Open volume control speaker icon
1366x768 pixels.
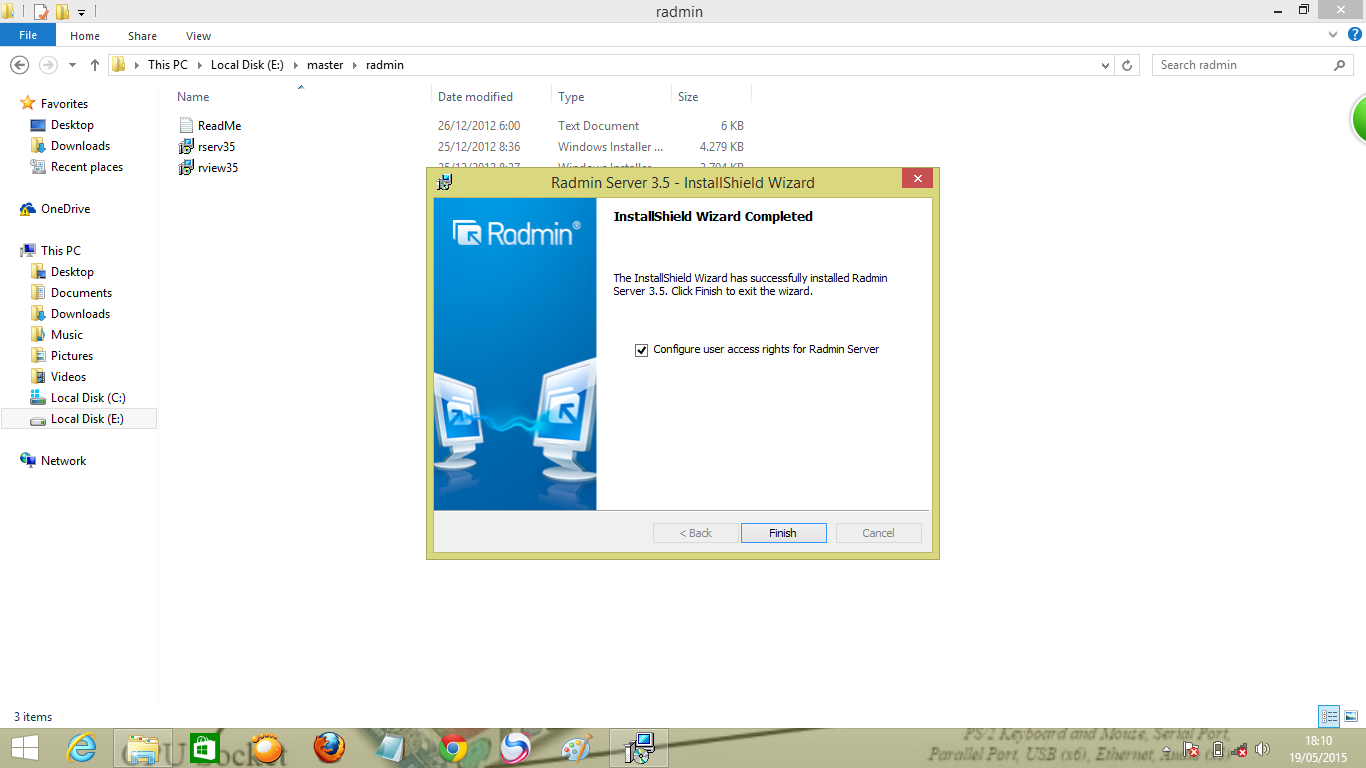1263,749
